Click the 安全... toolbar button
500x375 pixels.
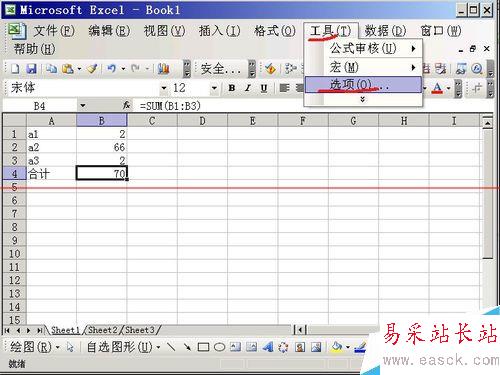(221, 69)
